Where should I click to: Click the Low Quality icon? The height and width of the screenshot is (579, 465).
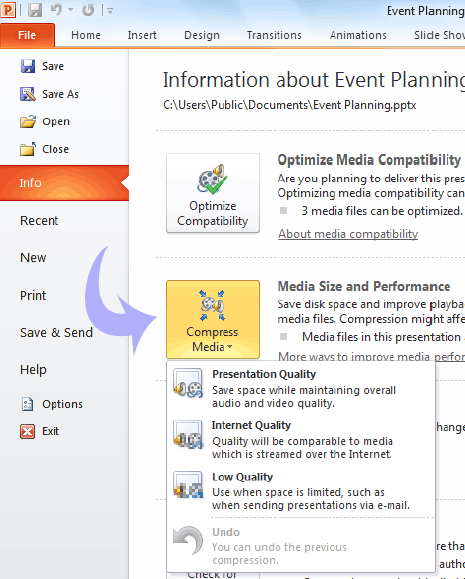[188, 485]
